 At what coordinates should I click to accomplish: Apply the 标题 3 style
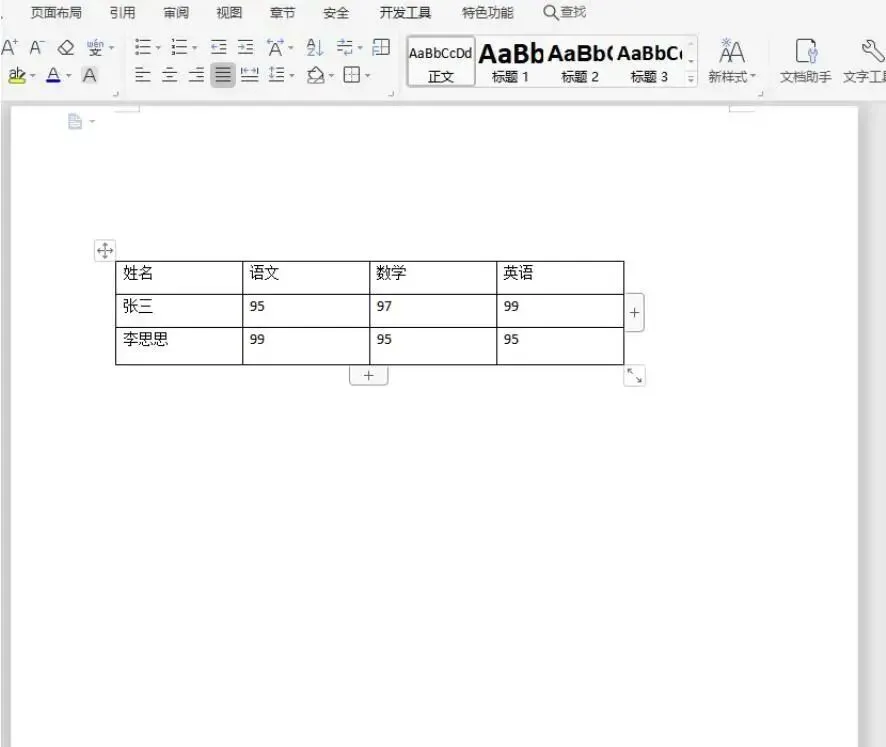649,61
